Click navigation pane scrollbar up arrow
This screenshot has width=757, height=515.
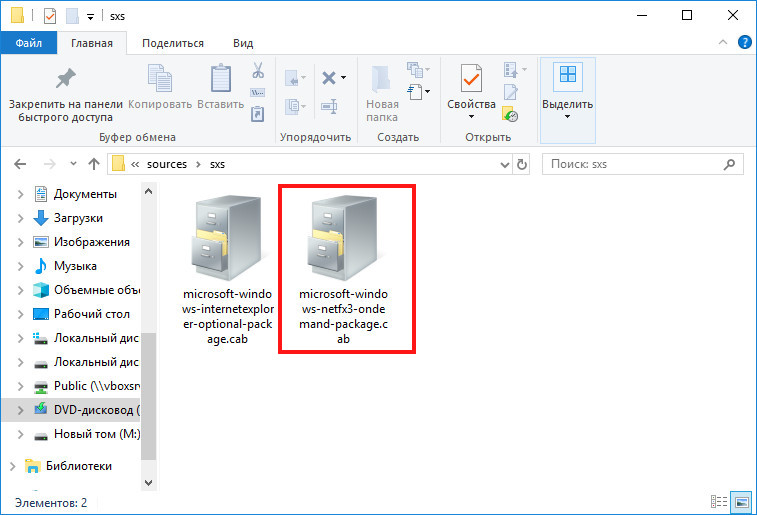pyautogui.click(x=149, y=191)
